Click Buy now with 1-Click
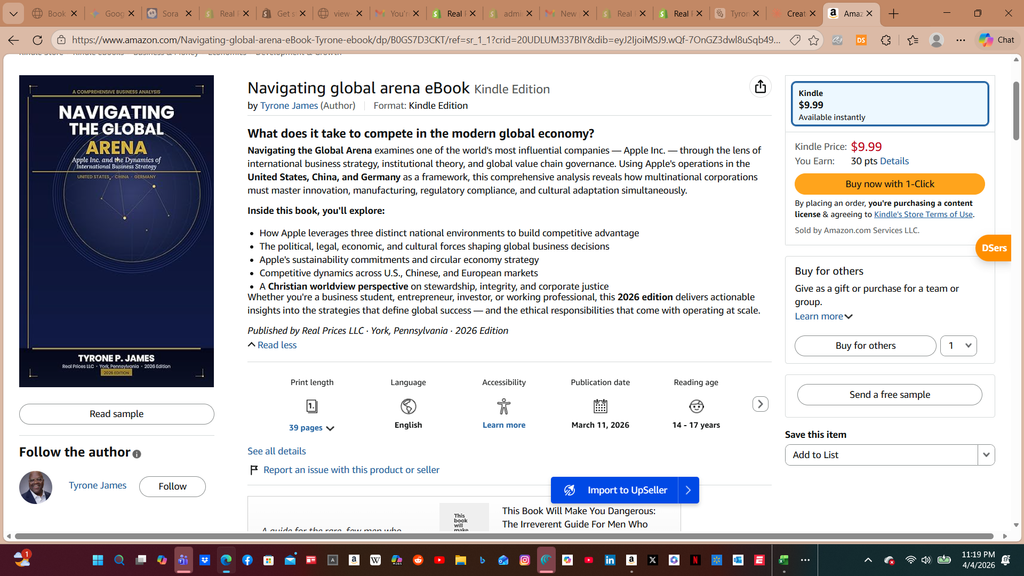Image resolution: width=1024 pixels, height=576 pixels. 889,184
